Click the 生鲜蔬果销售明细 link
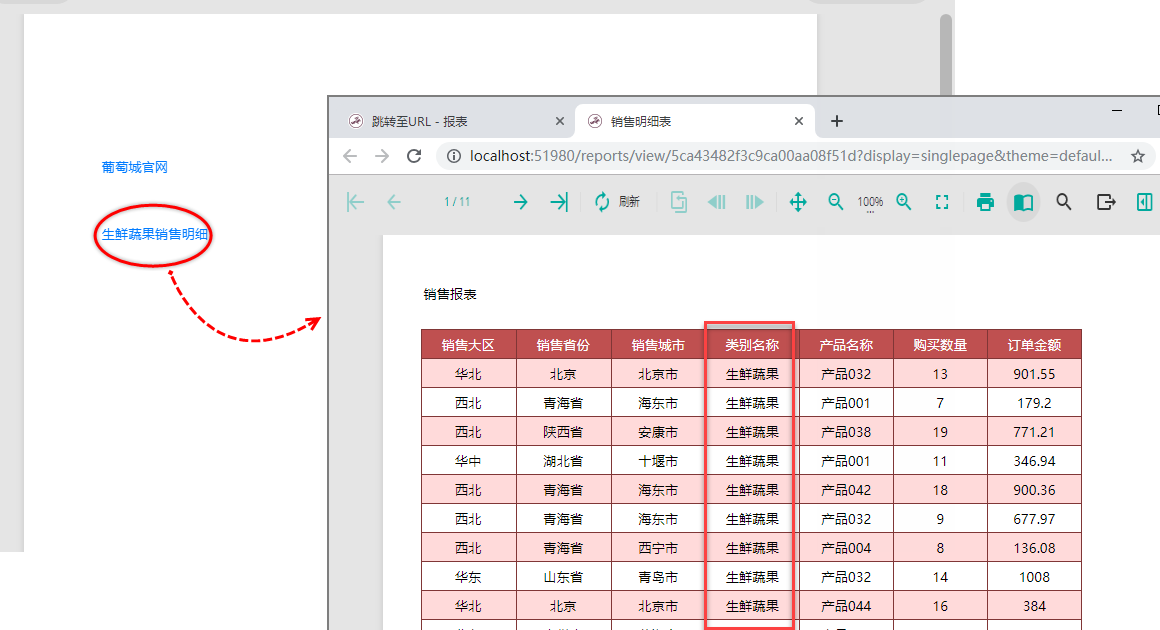 coord(155,234)
